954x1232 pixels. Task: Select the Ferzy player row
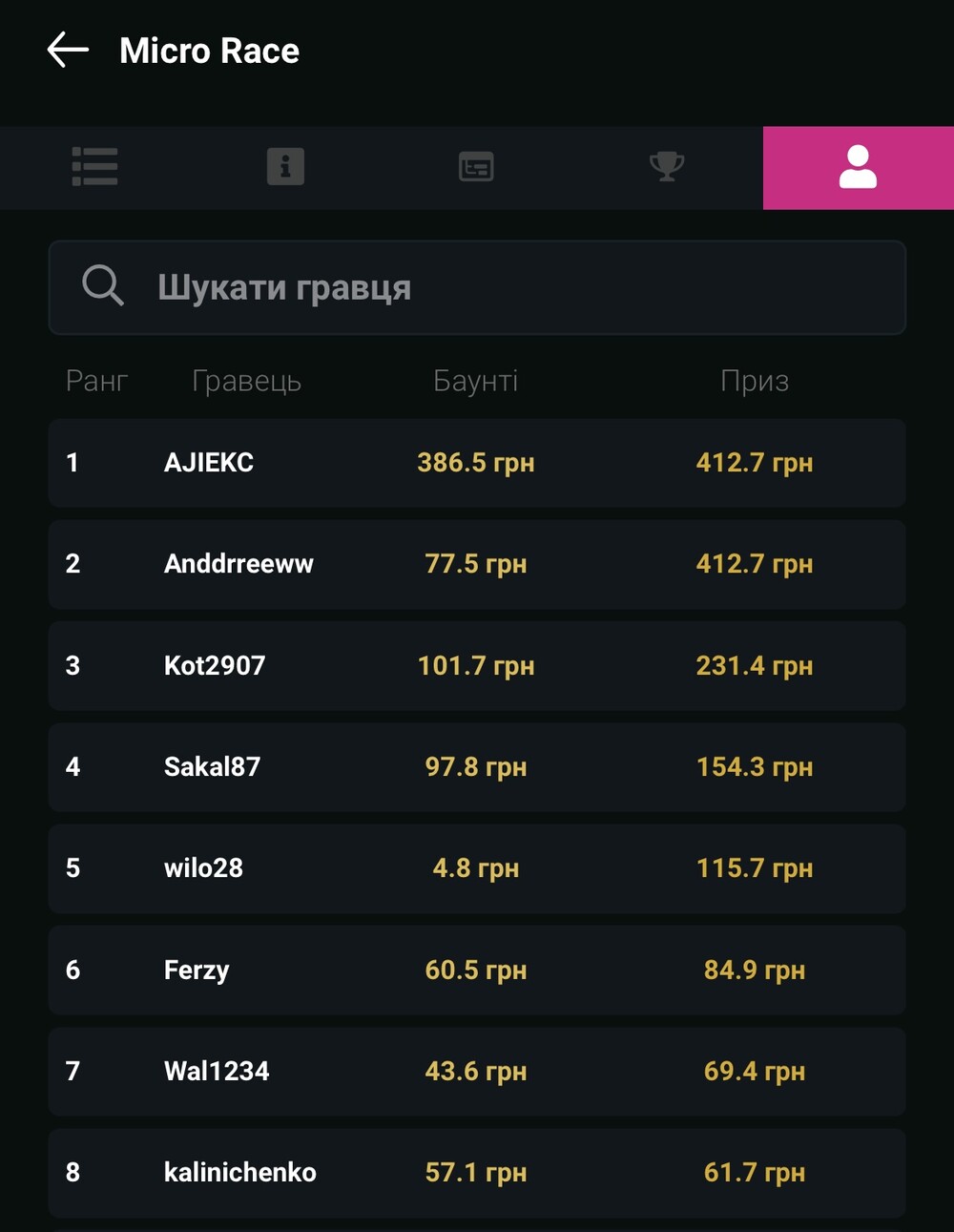(x=477, y=970)
